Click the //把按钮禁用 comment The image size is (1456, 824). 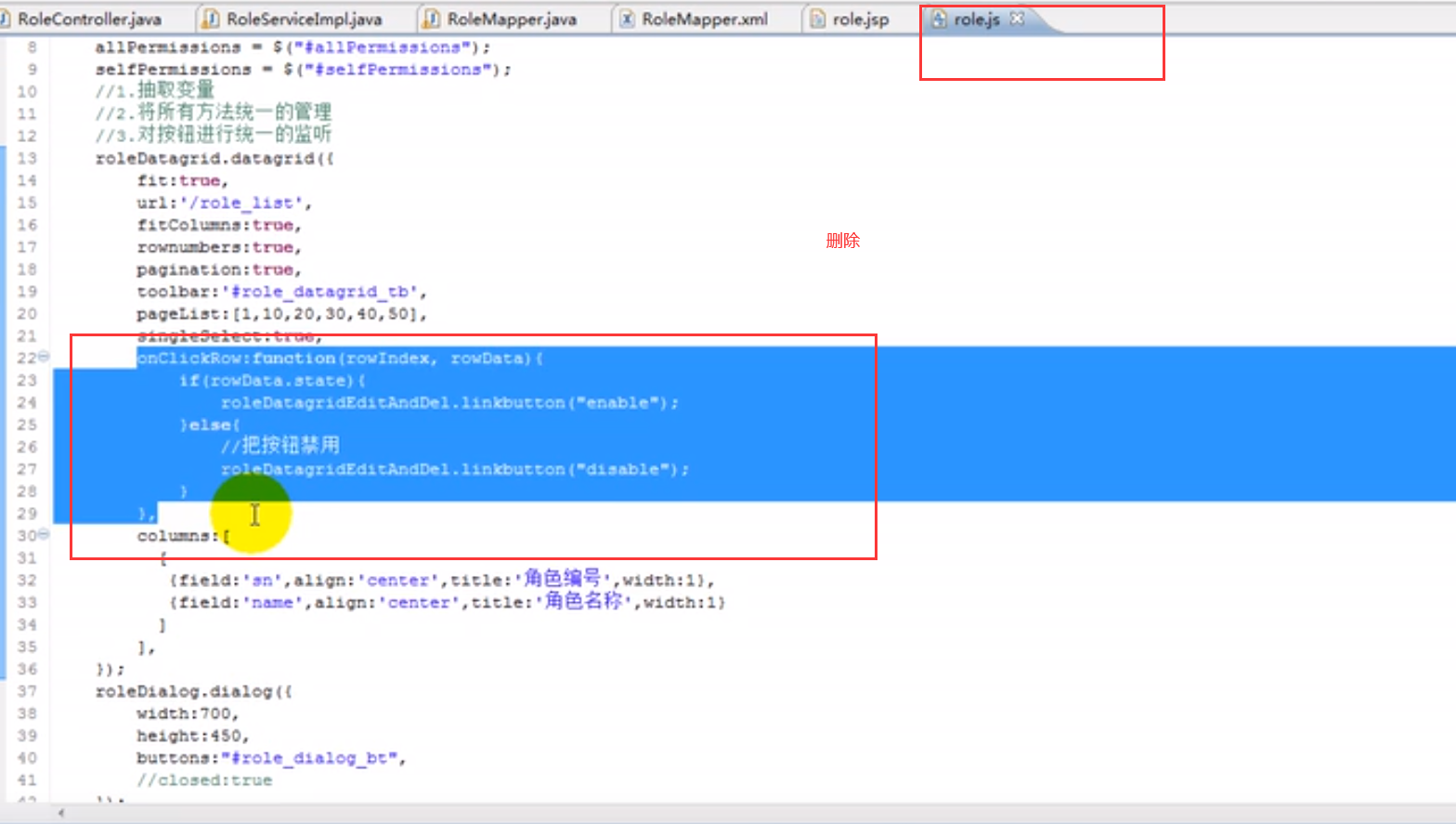pos(279,446)
